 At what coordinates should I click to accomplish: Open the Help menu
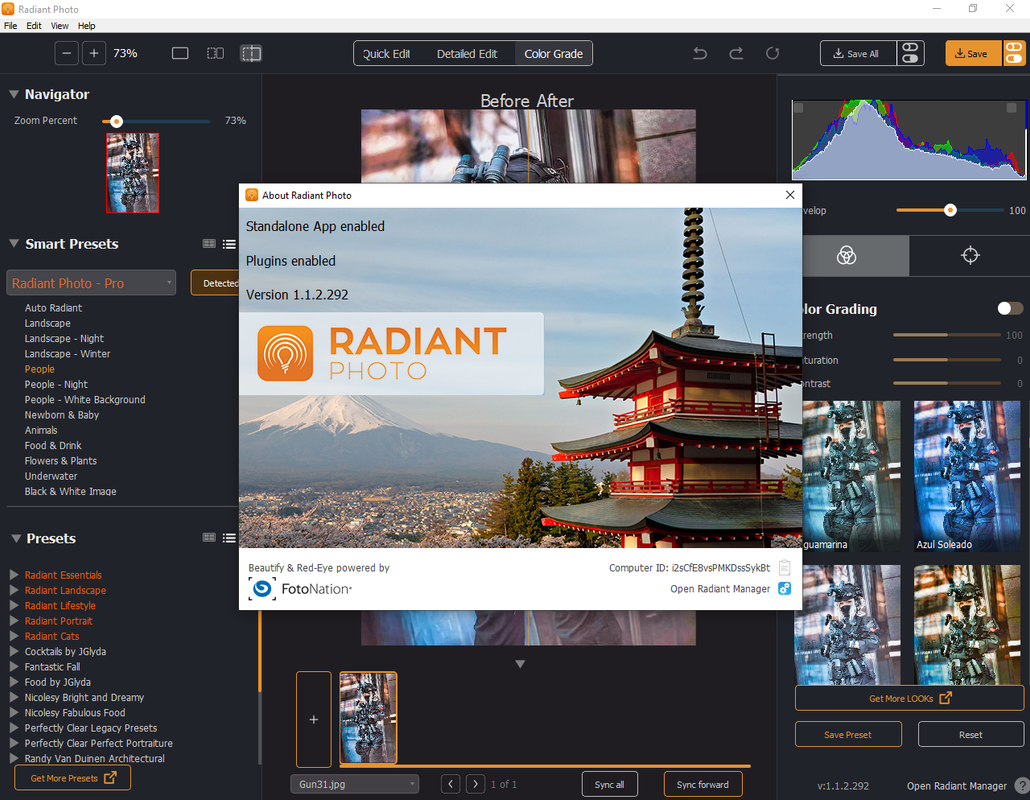(87, 26)
